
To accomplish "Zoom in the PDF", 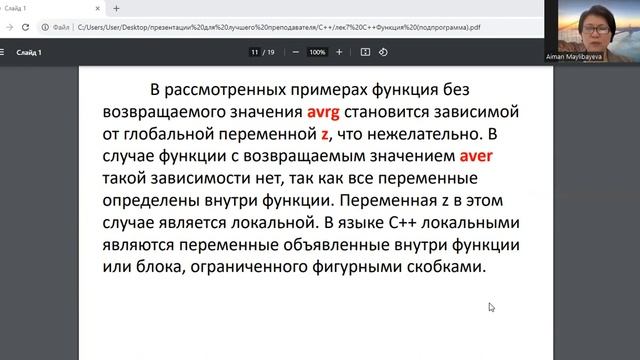I will 339,52.
